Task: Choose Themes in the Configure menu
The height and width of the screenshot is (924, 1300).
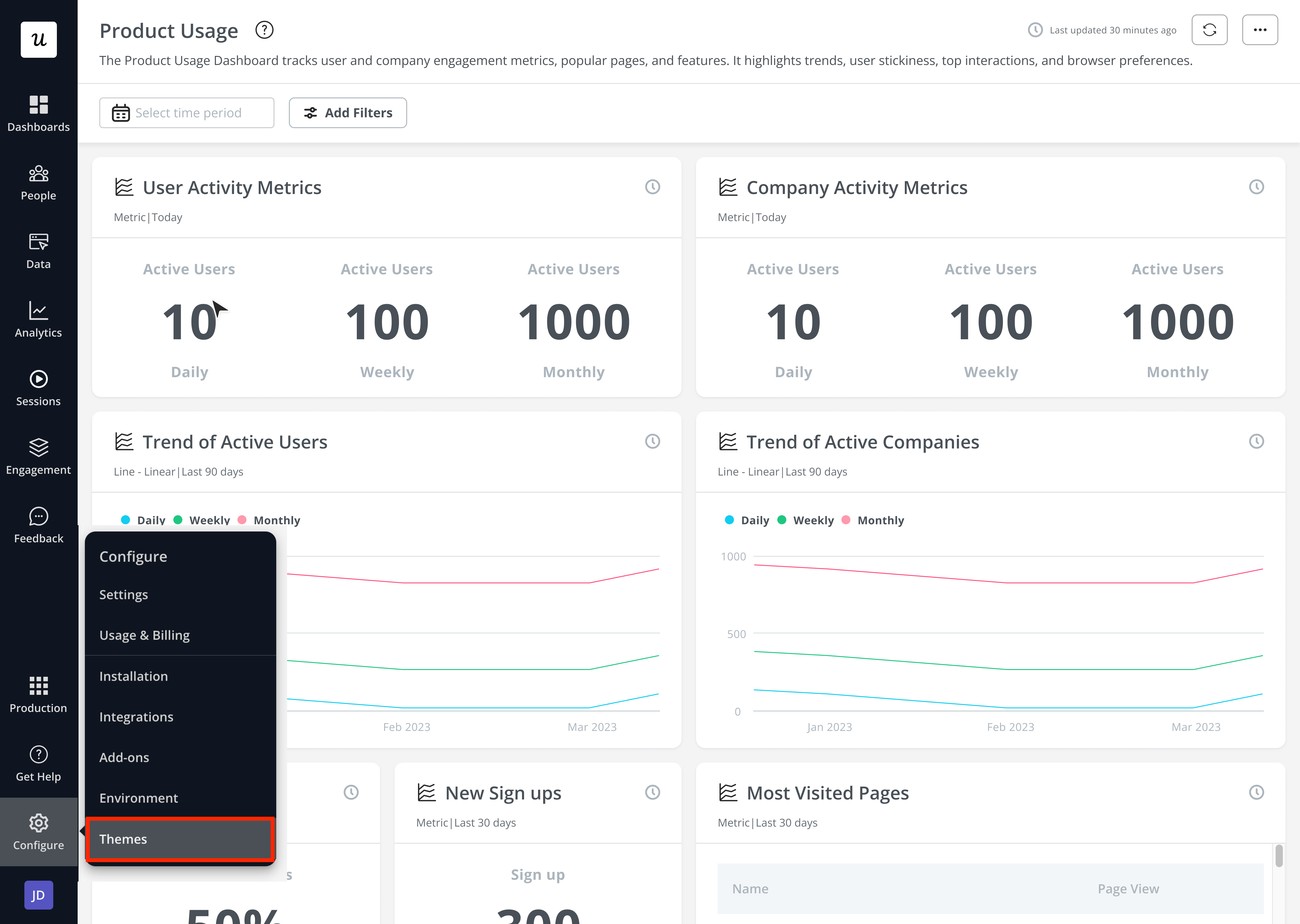Action: coord(180,839)
